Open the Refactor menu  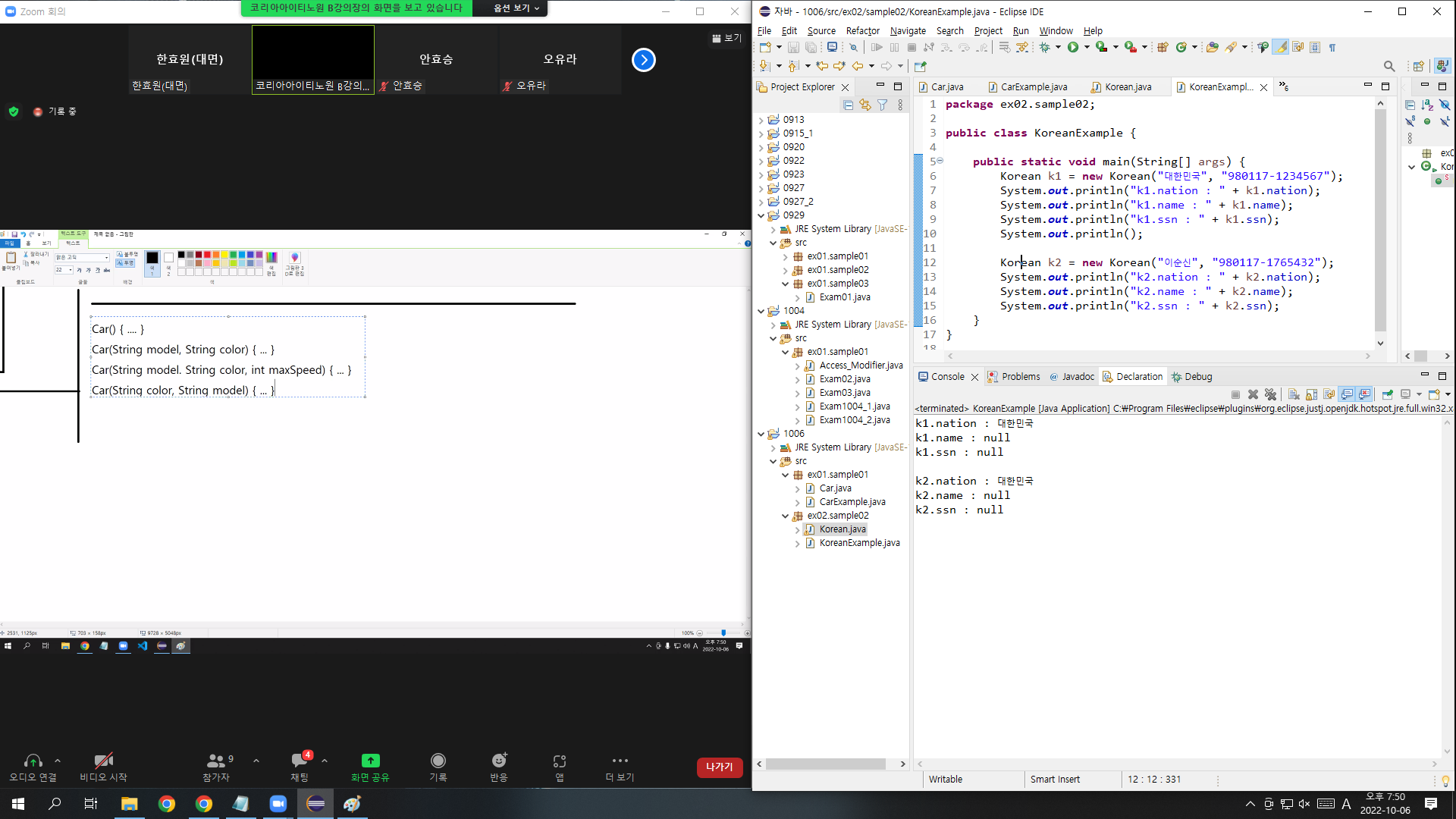point(862,31)
